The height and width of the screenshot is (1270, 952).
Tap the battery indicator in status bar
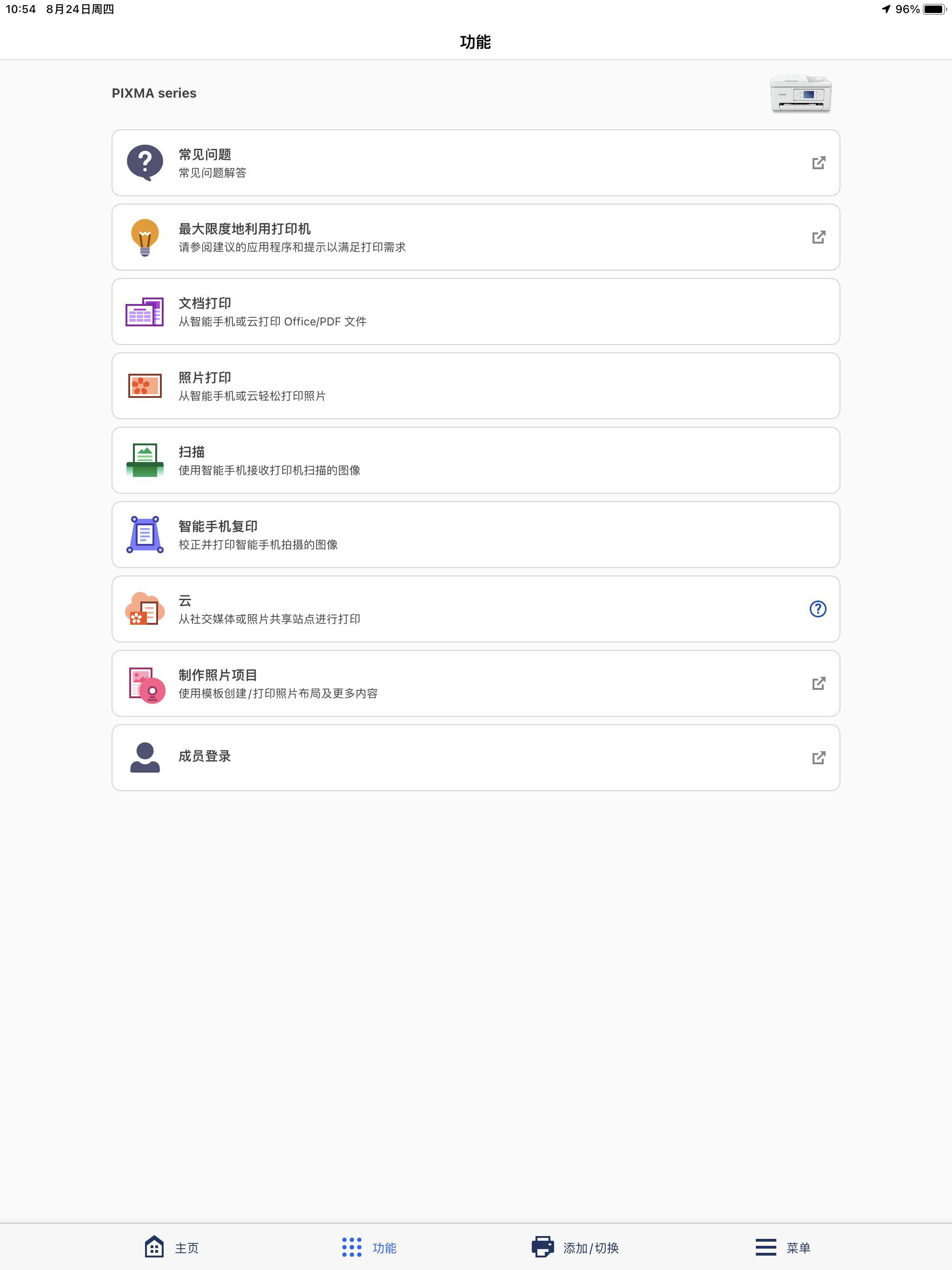coord(934,9)
